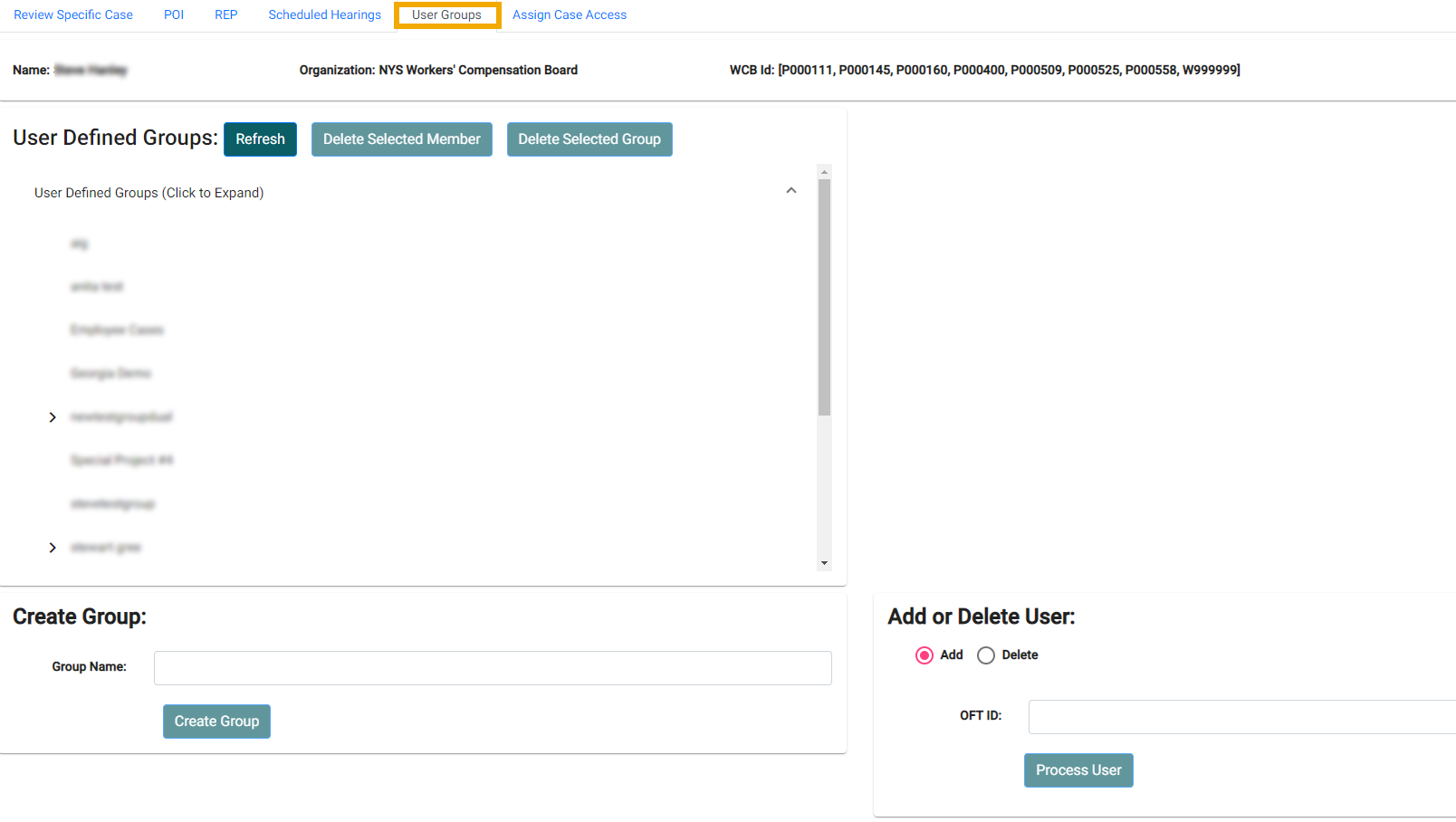Expand the last visible group in the list

53,548
